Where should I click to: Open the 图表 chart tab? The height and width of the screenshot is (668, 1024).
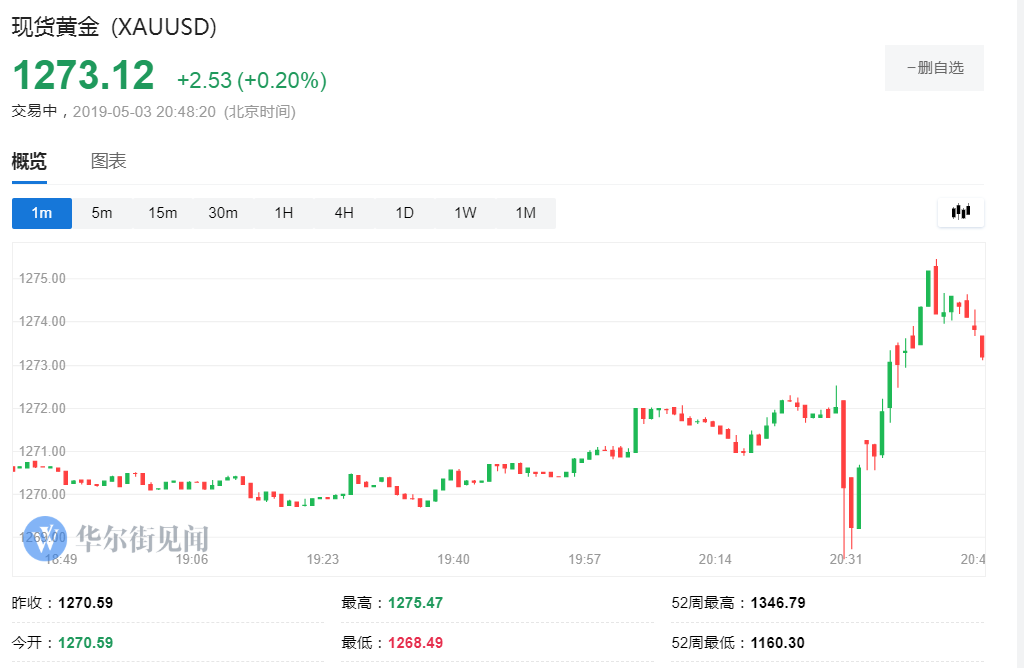(x=108, y=161)
